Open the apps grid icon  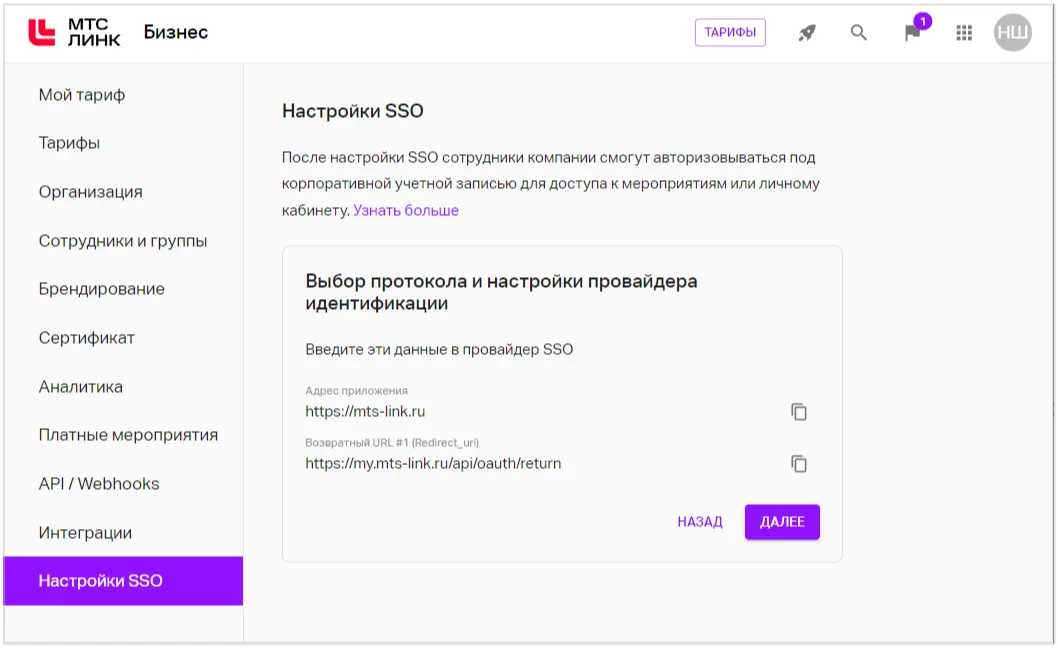(964, 32)
